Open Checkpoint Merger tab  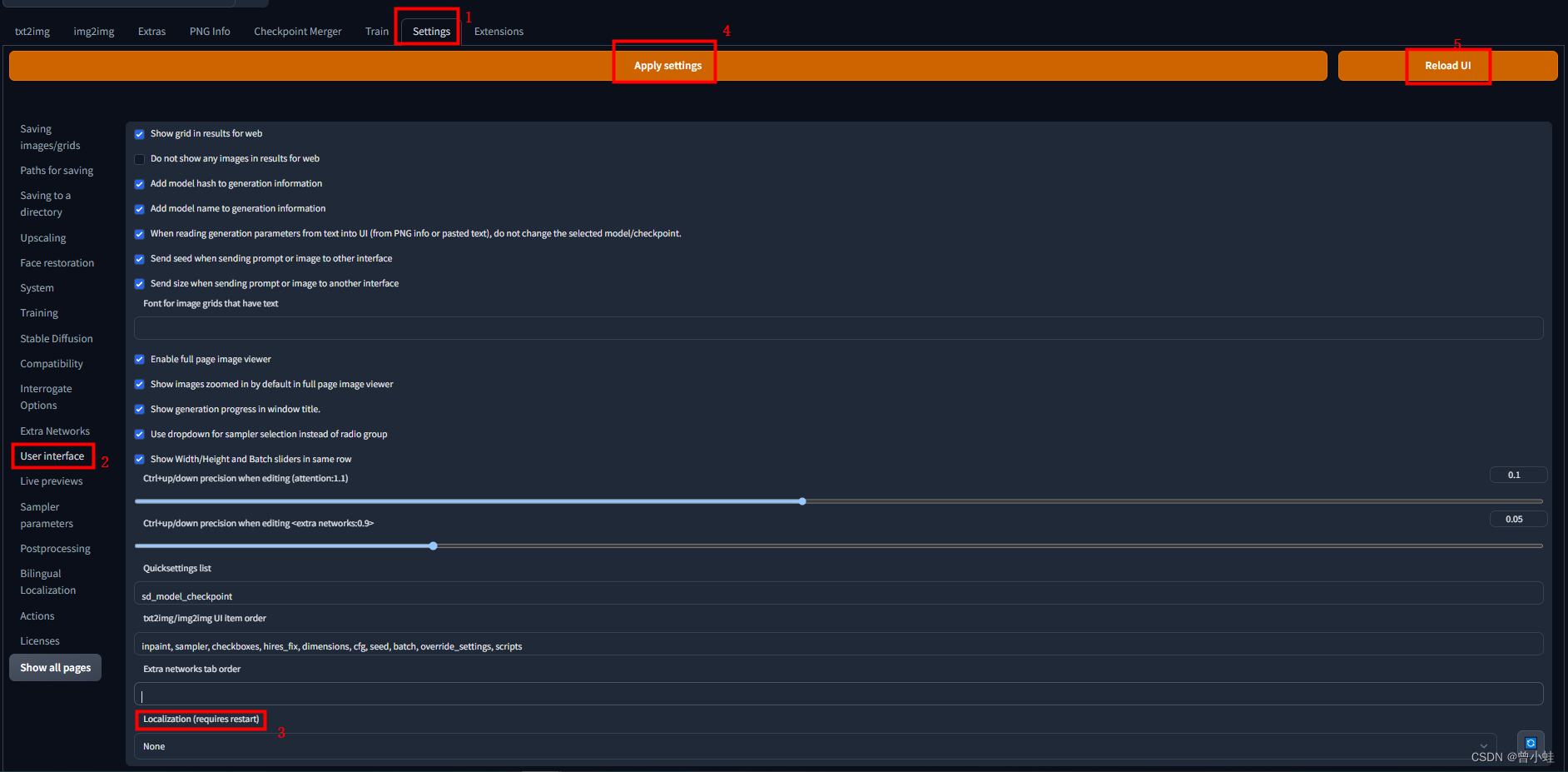tap(298, 32)
